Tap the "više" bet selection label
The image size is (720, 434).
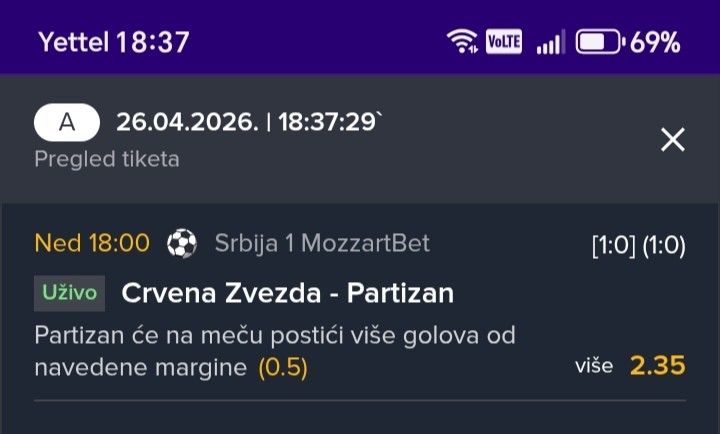click(x=594, y=367)
